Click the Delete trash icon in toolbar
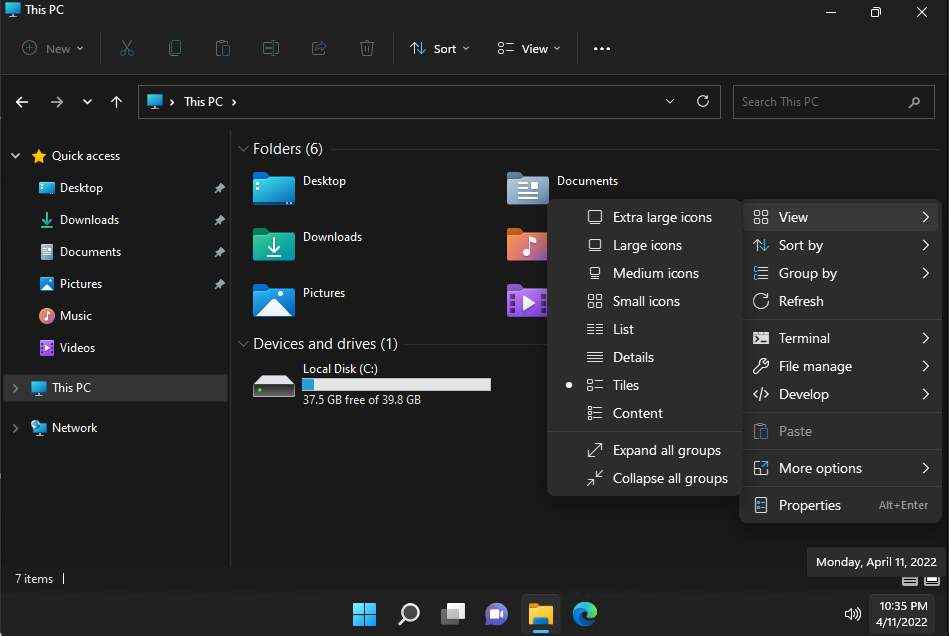This screenshot has height=636, width=949. tap(367, 48)
